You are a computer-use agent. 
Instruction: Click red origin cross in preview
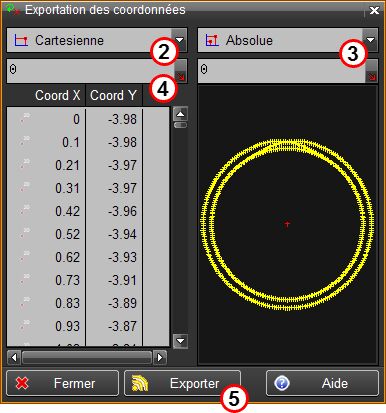point(287,224)
